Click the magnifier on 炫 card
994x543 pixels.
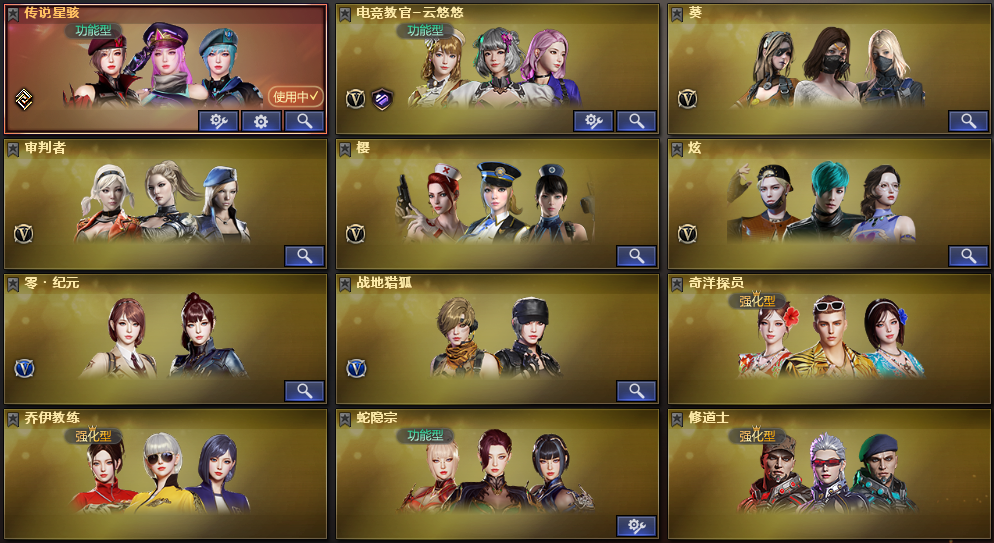(x=968, y=256)
